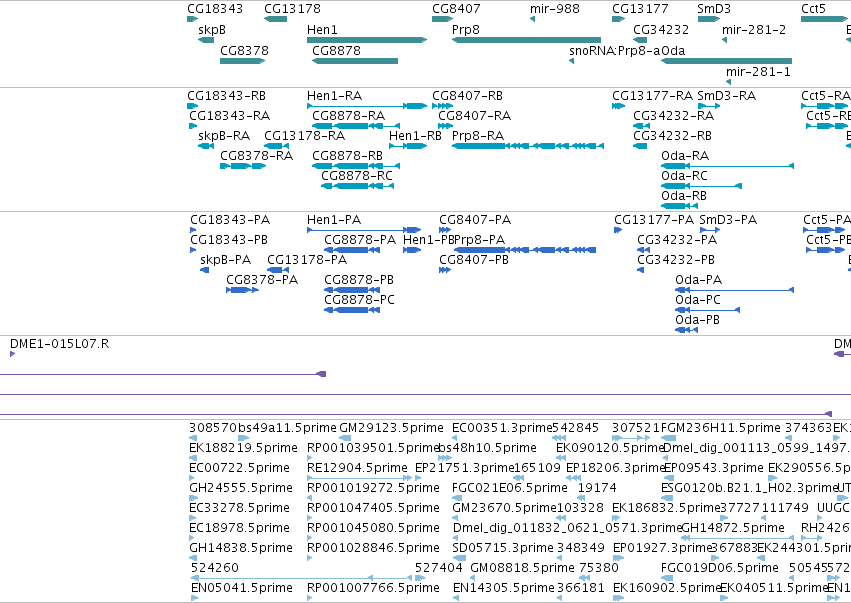Click the CG8878-PA protein glyph

coord(352,250)
